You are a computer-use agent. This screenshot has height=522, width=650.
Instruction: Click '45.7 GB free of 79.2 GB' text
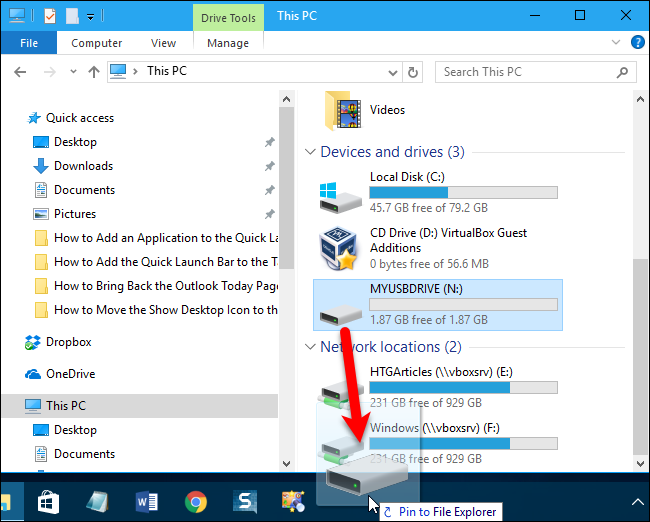(x=429, y=208)
